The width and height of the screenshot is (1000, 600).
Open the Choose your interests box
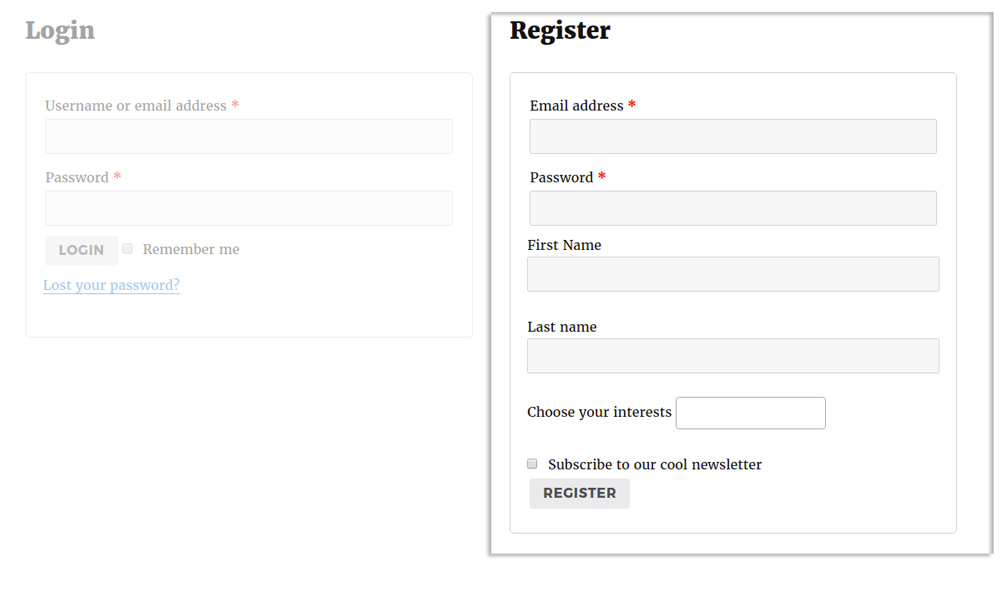pyautogui.click(x=751, y=413)
